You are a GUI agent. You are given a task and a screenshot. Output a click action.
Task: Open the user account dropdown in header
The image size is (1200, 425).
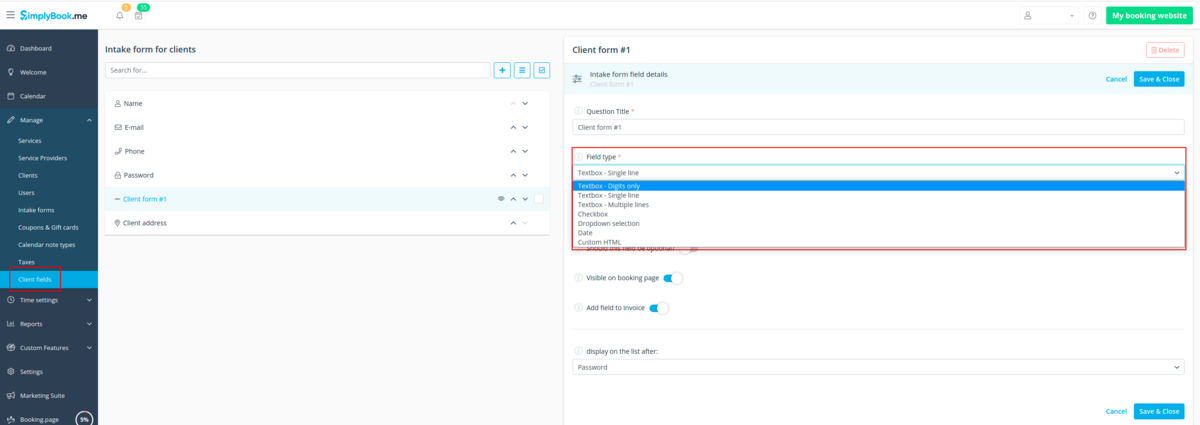click(1048, 16)
